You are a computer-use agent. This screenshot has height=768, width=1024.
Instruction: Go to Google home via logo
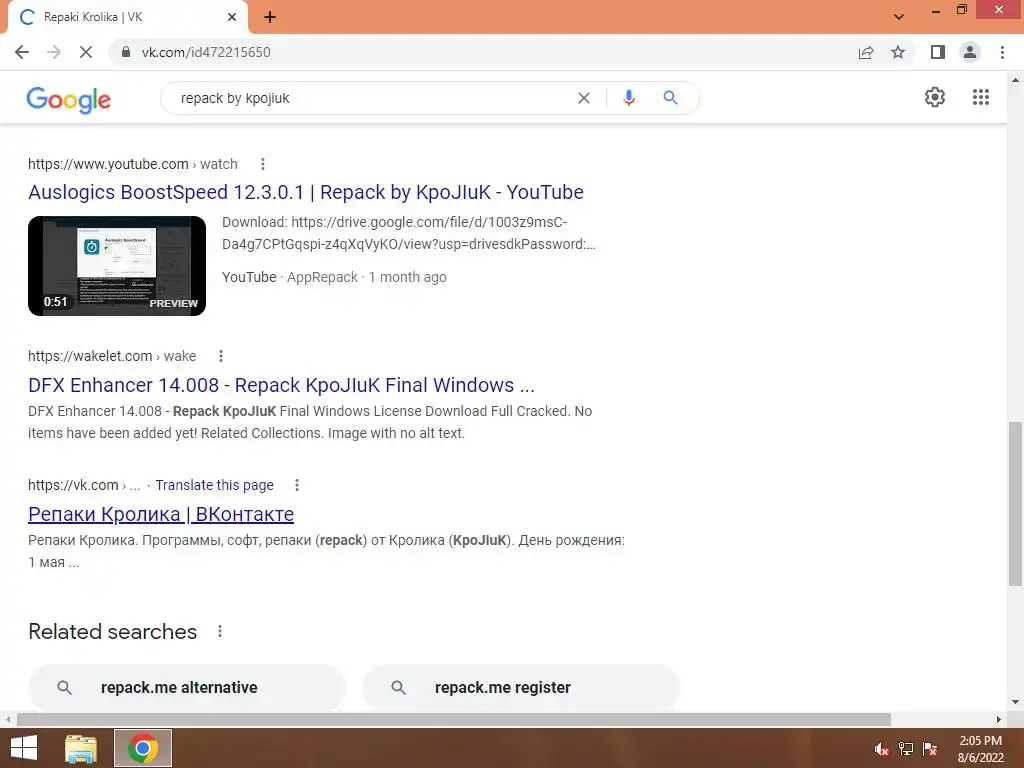69,99
